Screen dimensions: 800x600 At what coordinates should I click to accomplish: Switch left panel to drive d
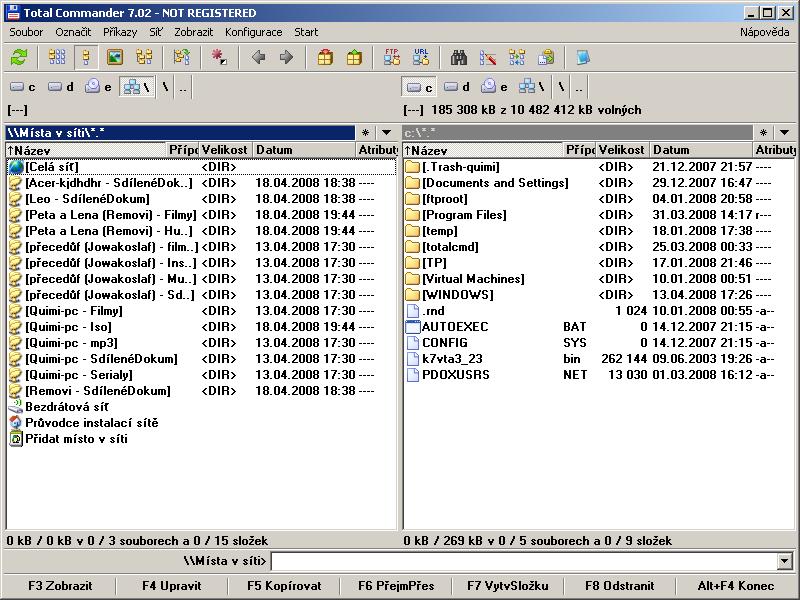coord(62,87)
